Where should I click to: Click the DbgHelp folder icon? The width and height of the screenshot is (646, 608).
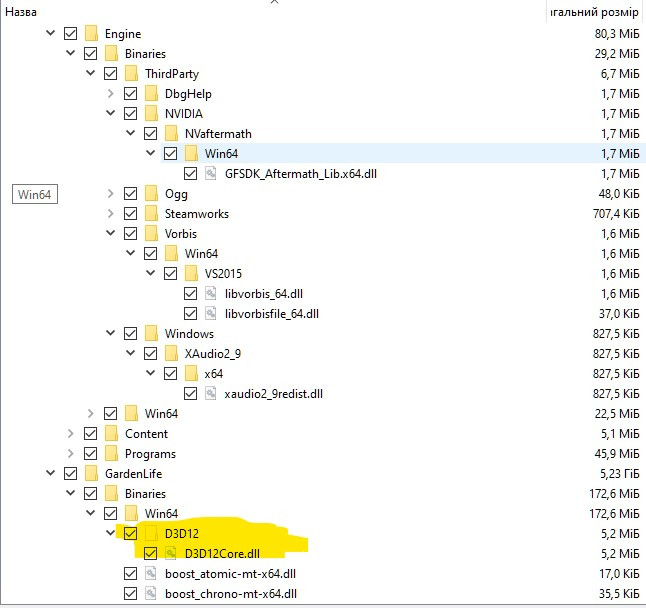(151, 94)
